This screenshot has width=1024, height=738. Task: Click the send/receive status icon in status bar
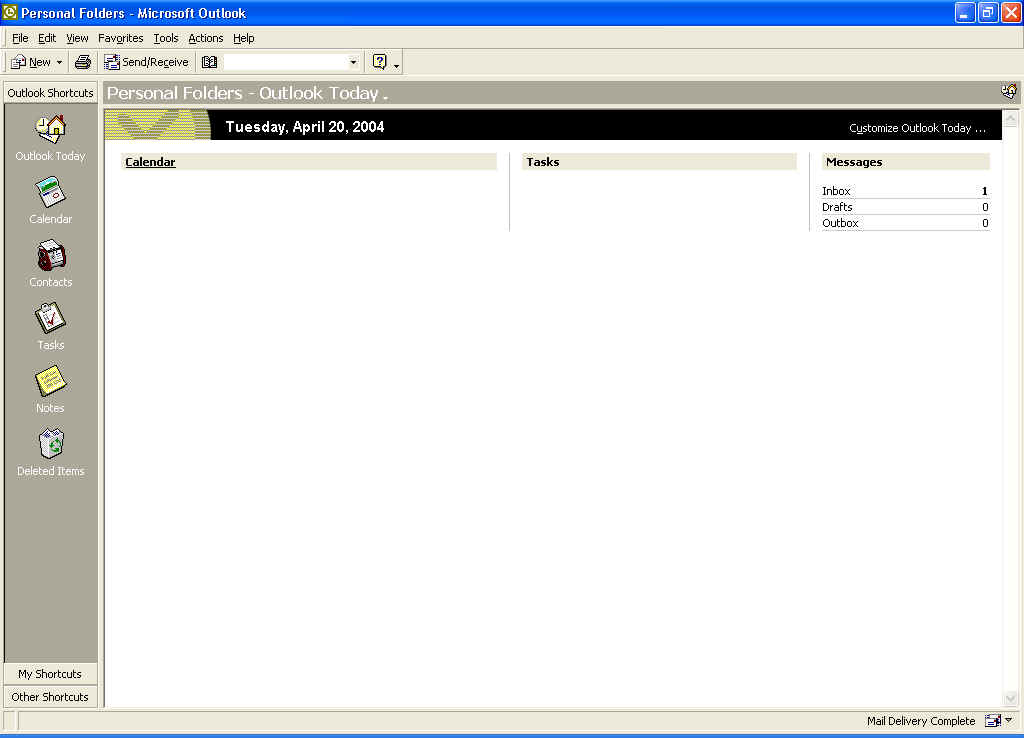993,720
